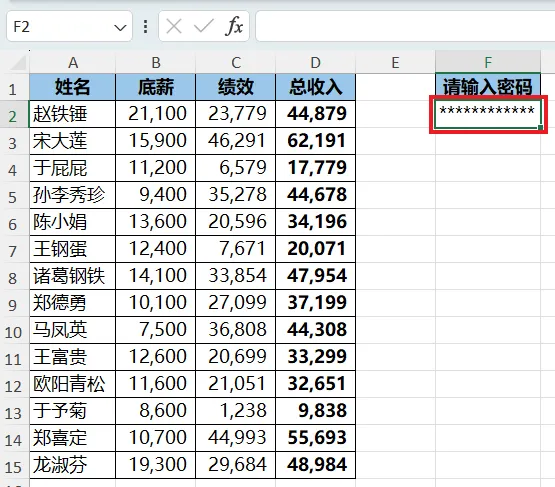
Task: Click the three-dot formula bar resize handle
Action: (145, 27)
